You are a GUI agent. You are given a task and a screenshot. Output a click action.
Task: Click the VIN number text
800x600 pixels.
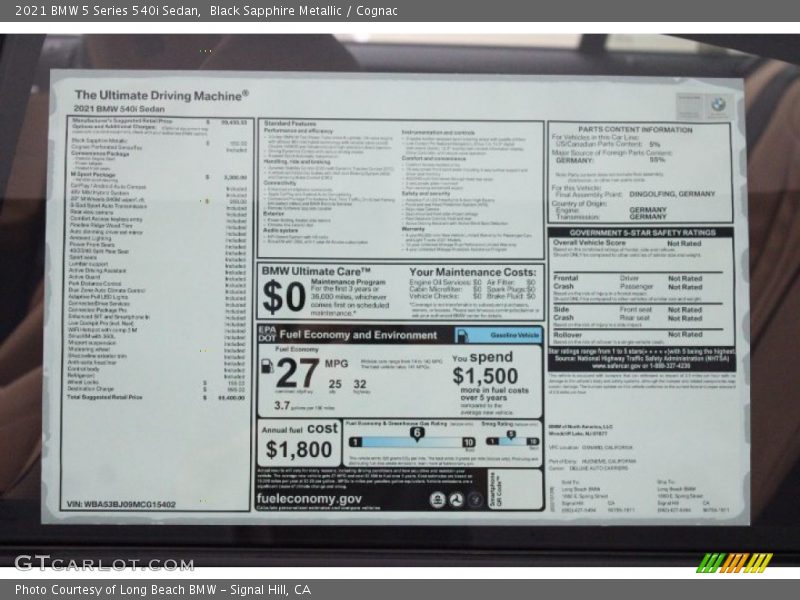point(121,504)
